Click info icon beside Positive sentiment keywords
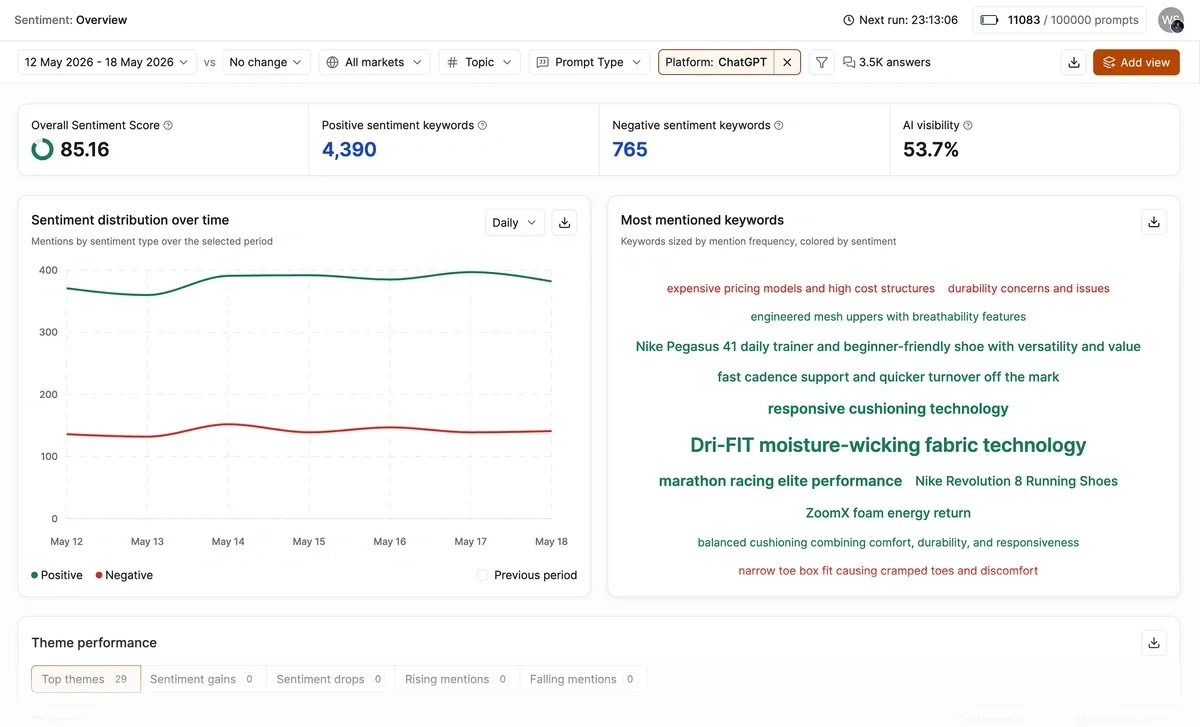This screenshot has height=727, width=1200. point(482,125)
